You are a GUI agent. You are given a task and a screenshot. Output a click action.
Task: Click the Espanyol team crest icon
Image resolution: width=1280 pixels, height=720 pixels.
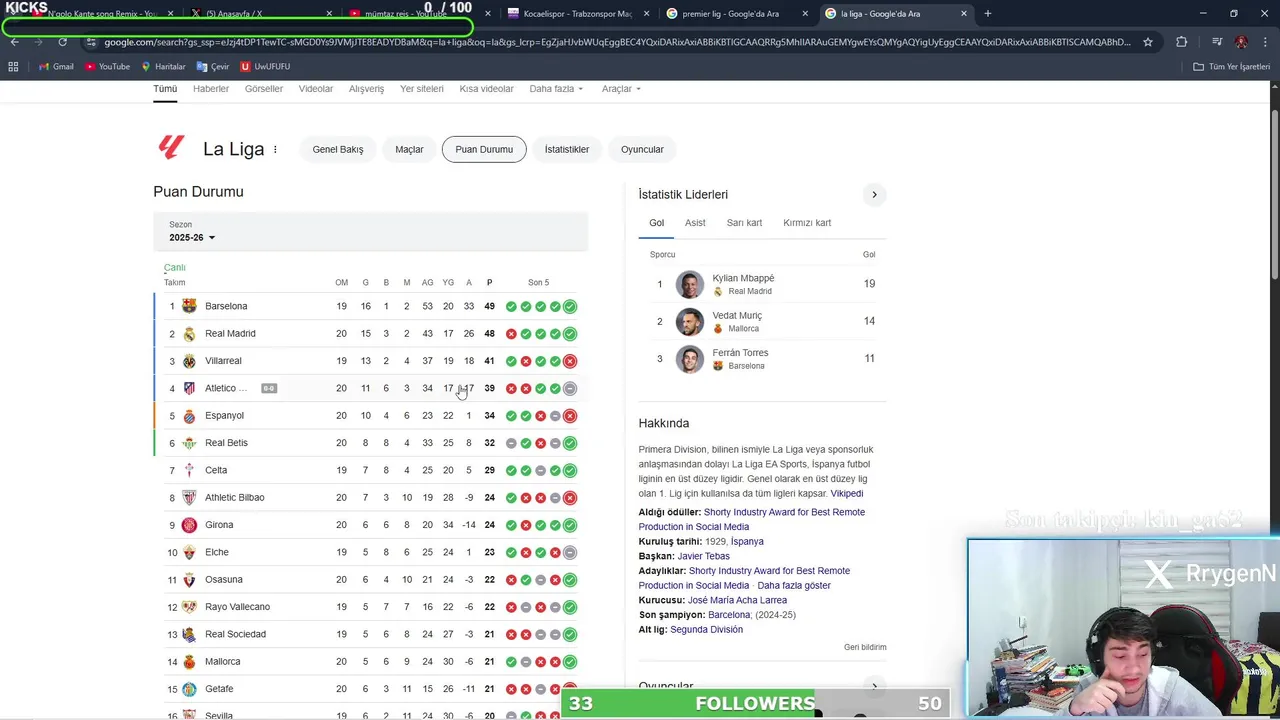[x=189, y=416]
